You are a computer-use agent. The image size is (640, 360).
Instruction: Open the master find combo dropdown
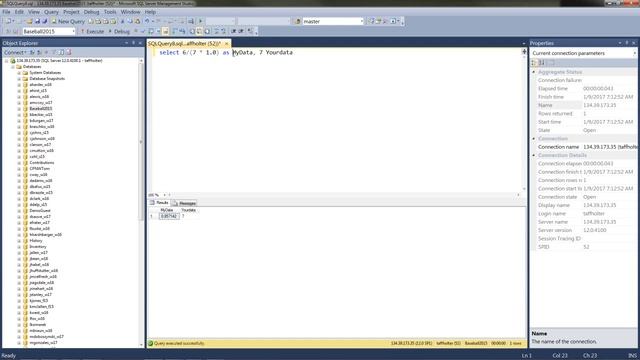click(362, 21)
